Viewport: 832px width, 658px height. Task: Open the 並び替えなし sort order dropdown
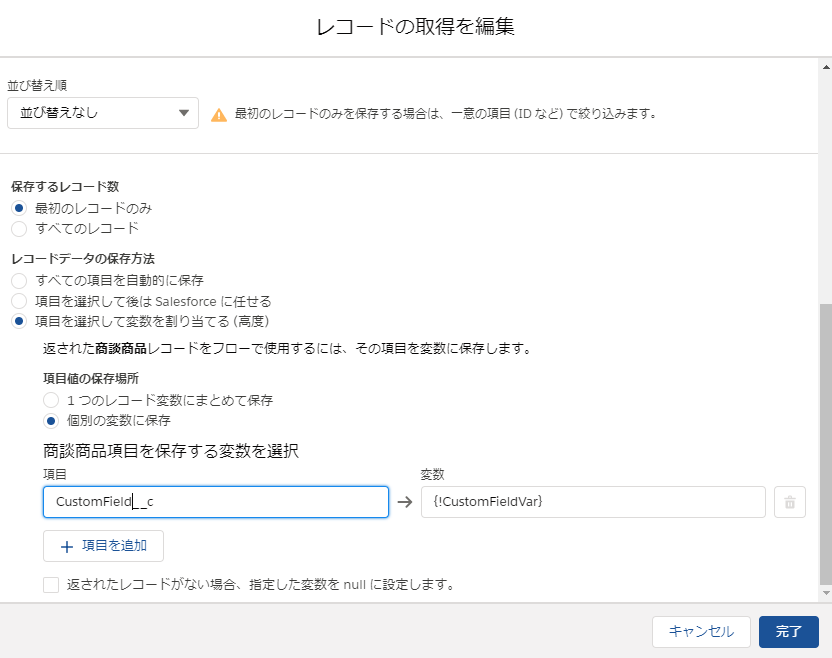(103, 112)
